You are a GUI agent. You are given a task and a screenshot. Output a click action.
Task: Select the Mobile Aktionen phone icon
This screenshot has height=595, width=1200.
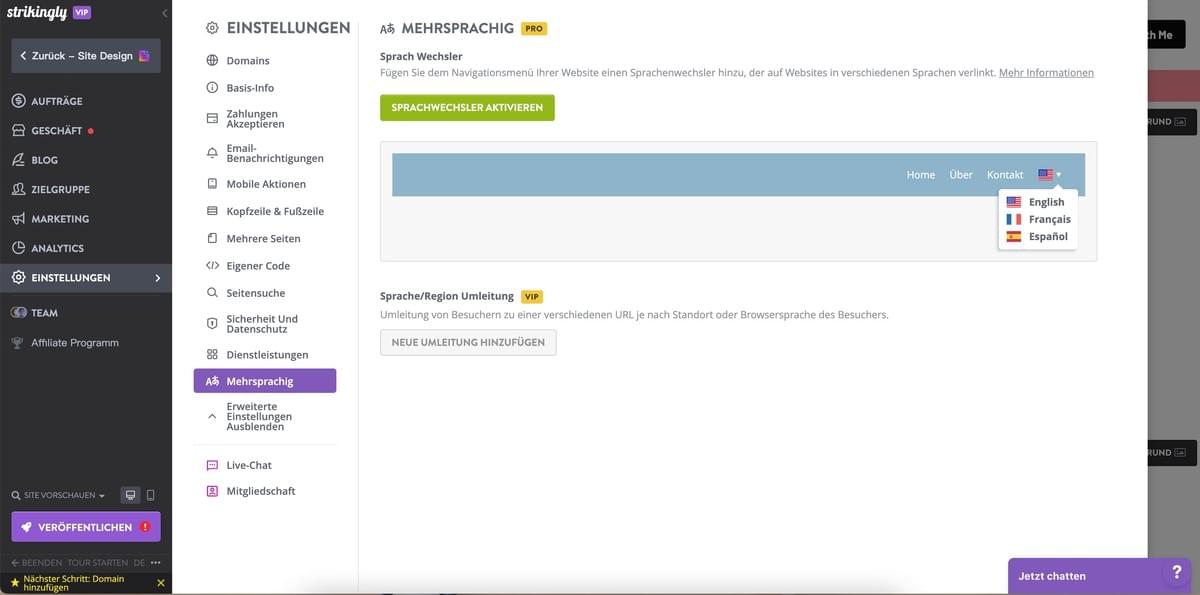tap(210, 183)
